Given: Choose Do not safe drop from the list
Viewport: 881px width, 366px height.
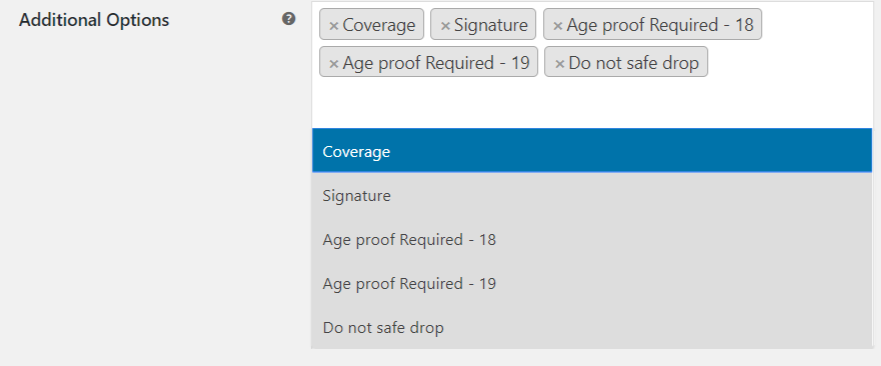Looking at the screenshot, I should pos(592,327).
